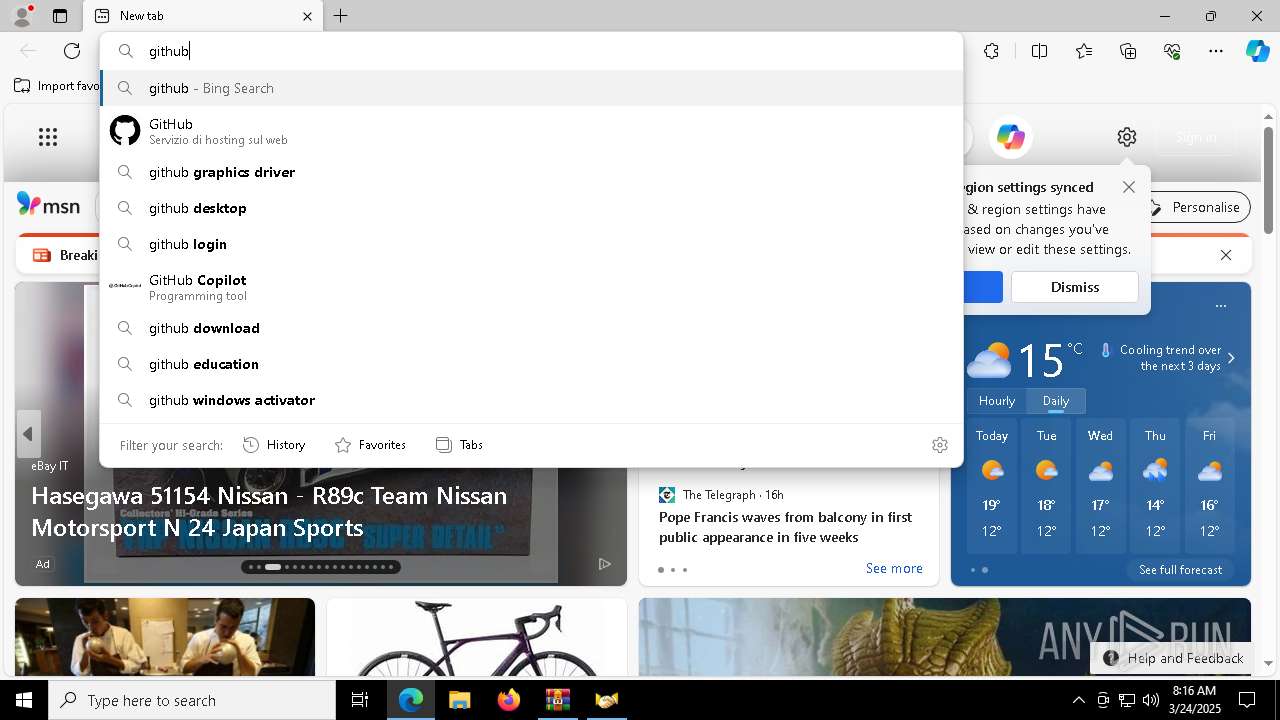Open File Explorer from taskbar
This screenshot has height=720, width=1280.
[459, 700]
